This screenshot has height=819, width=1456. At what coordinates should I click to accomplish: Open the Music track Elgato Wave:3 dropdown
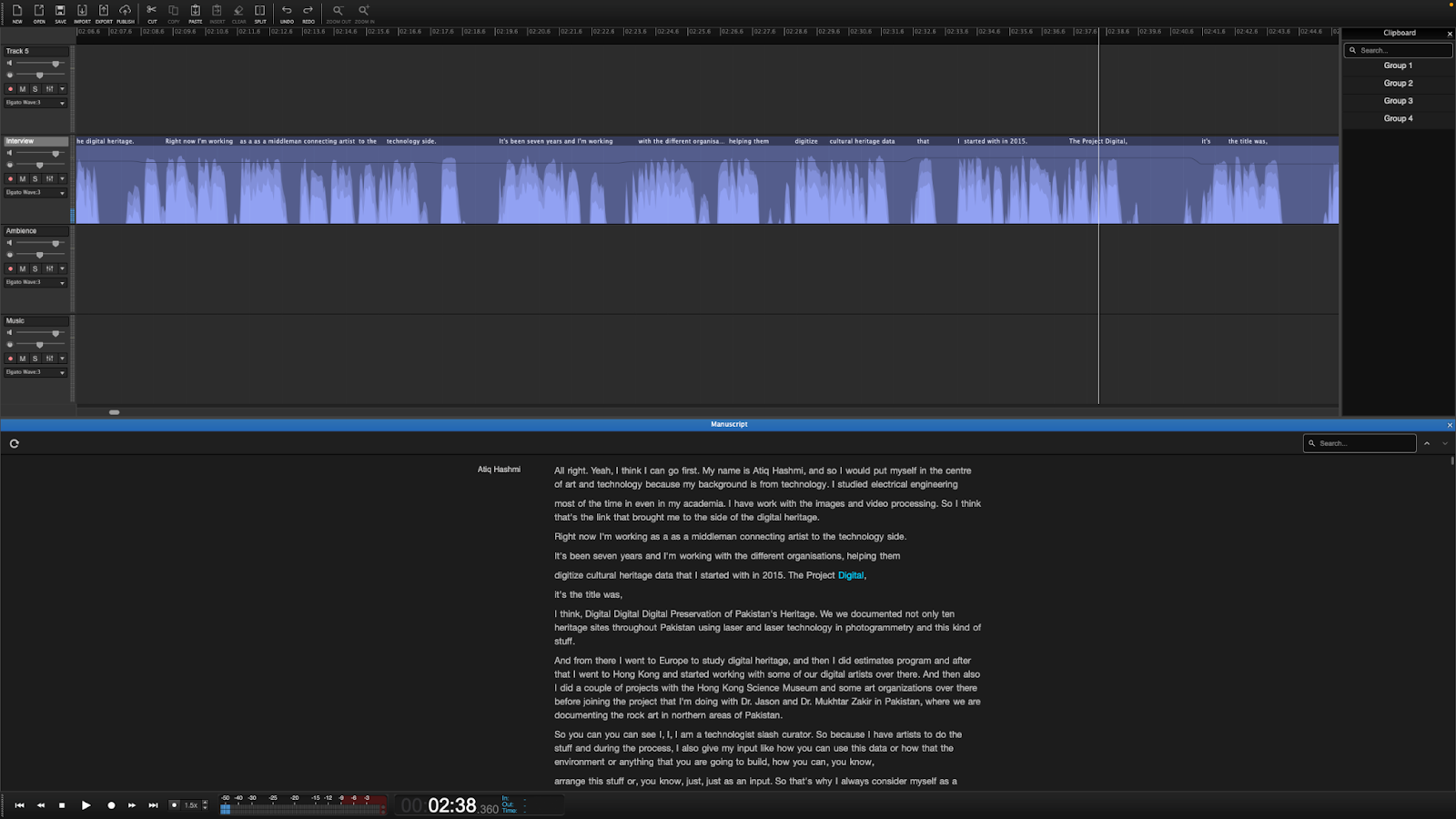35,372
